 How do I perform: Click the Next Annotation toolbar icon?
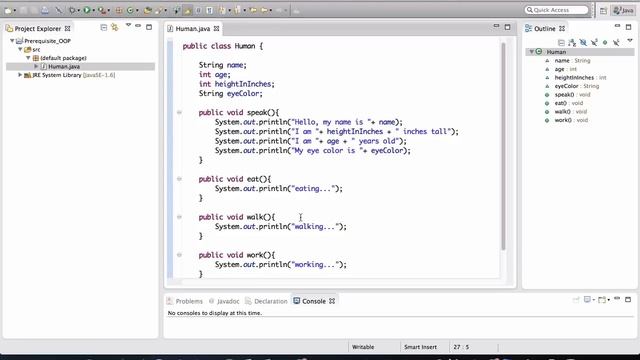[222, 10]
